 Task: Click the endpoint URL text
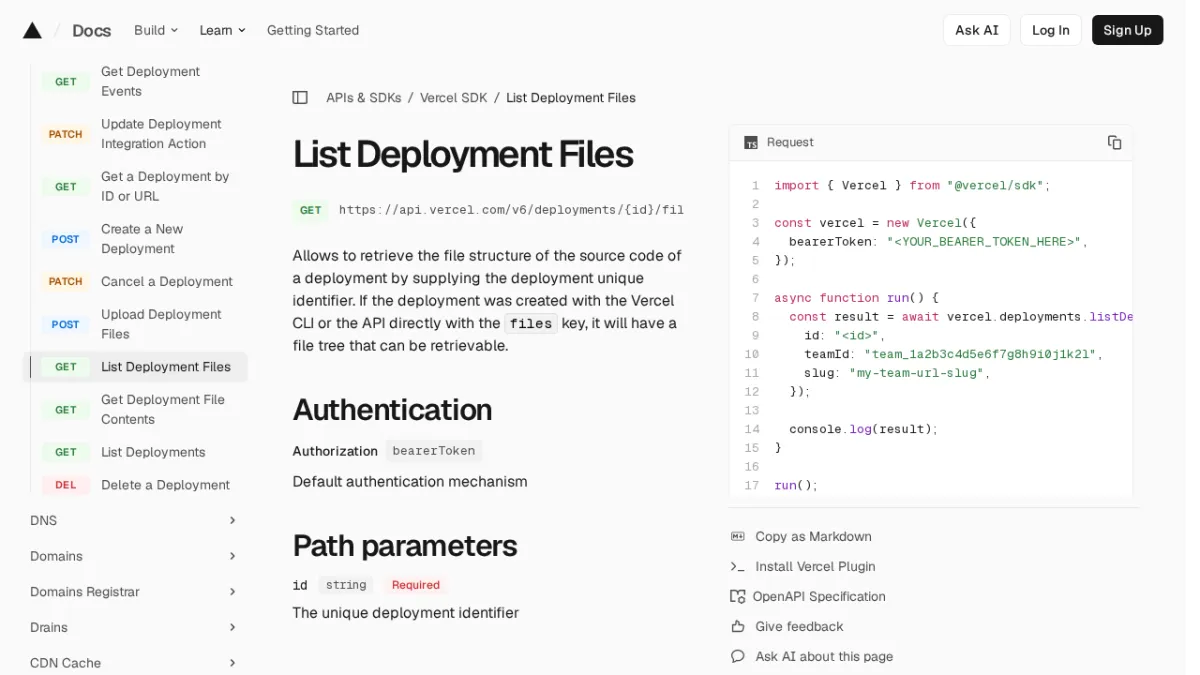511,210
